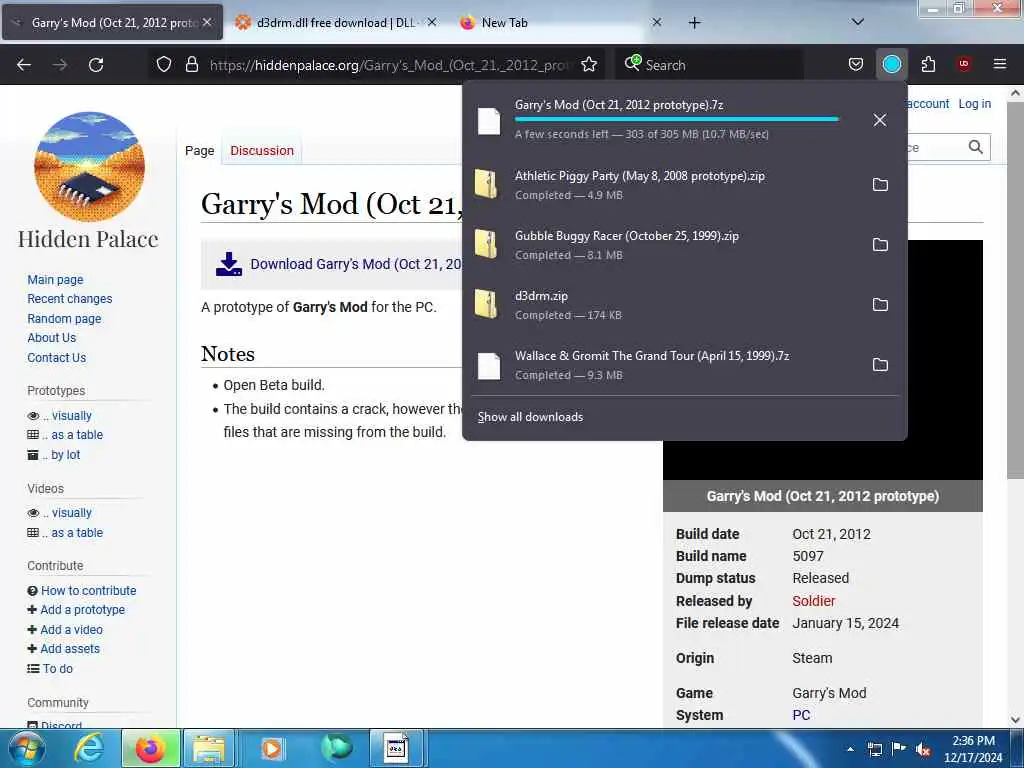Viewport: 1024px width, 768px height.
Task: Reload the page with the refresh icon
Action: 96,65
